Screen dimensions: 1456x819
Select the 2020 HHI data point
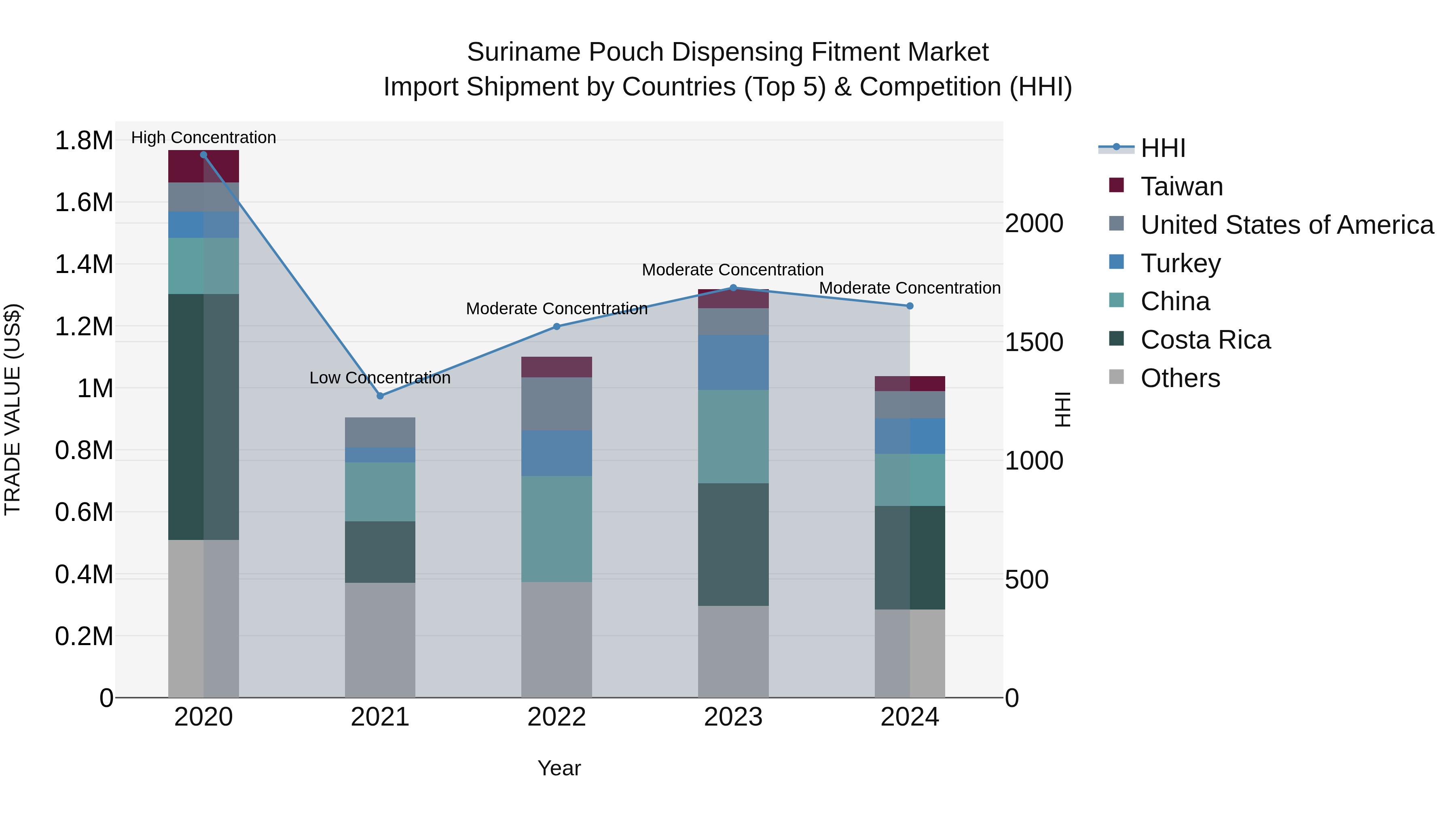[x=203, y=155]
